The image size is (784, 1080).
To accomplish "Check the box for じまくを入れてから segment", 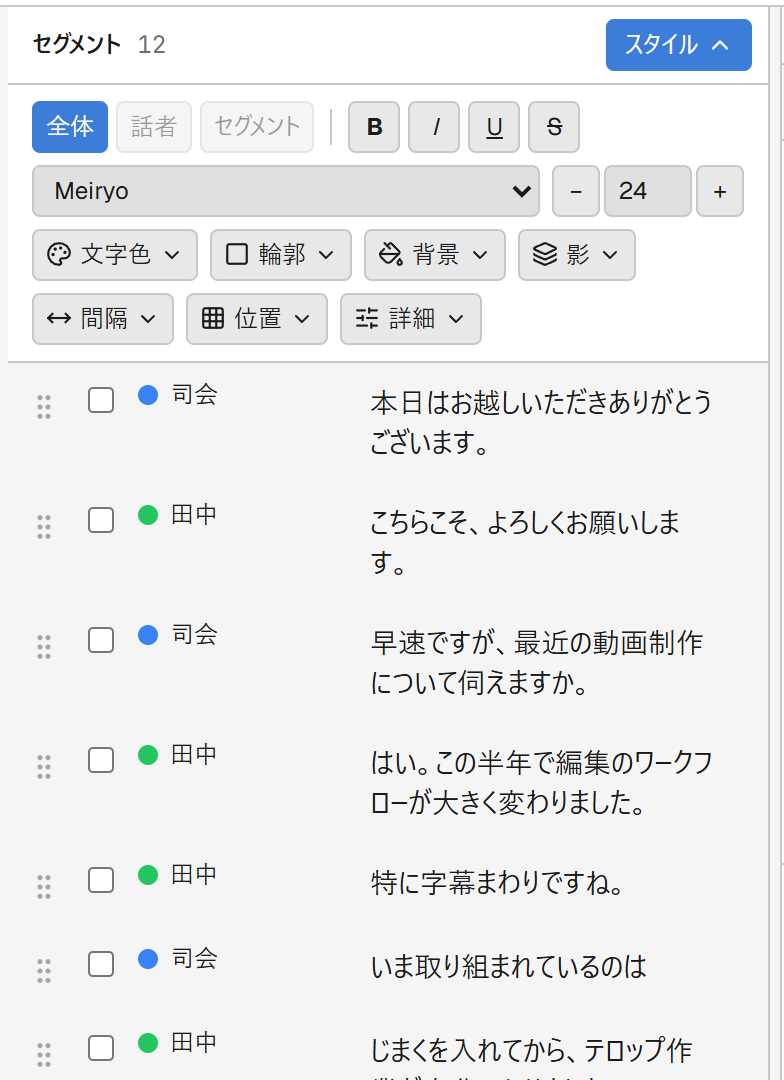I will coord(101,1048).
